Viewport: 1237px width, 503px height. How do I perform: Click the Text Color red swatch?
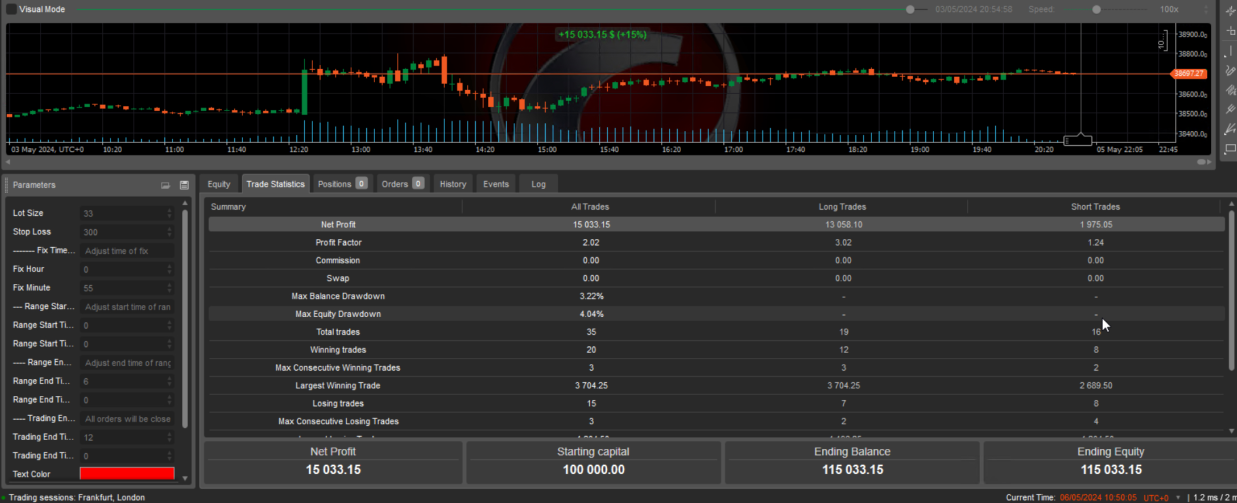click(127, 474)
